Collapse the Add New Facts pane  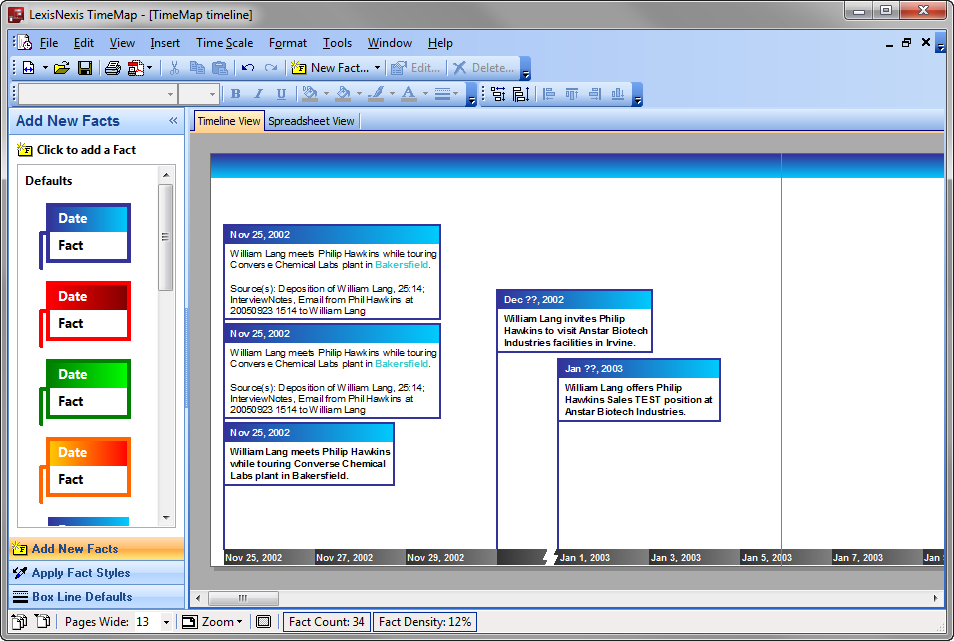tap(173, 120)
